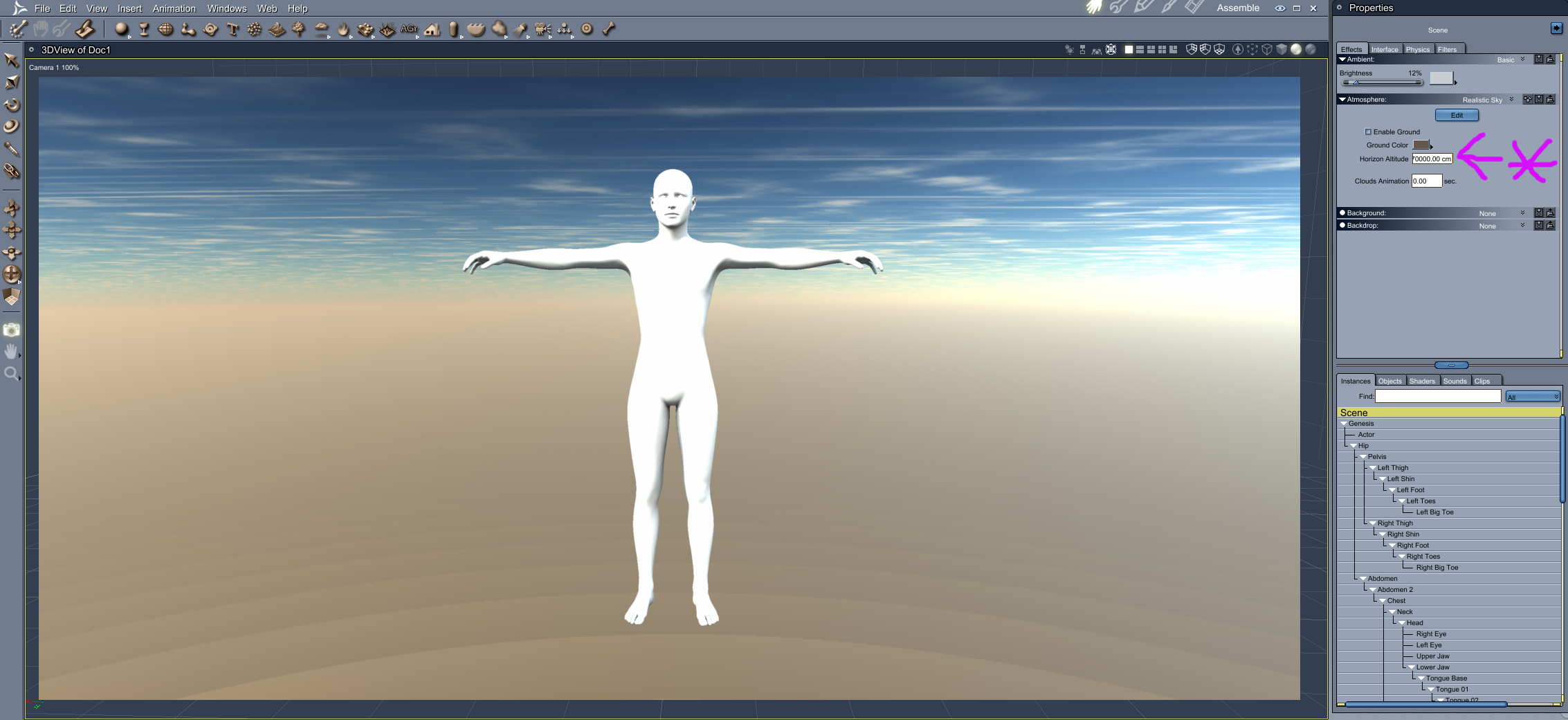Save the Ambient preset with disk icon
Screen dimensions: 1568x720
tap(1539, 60)
